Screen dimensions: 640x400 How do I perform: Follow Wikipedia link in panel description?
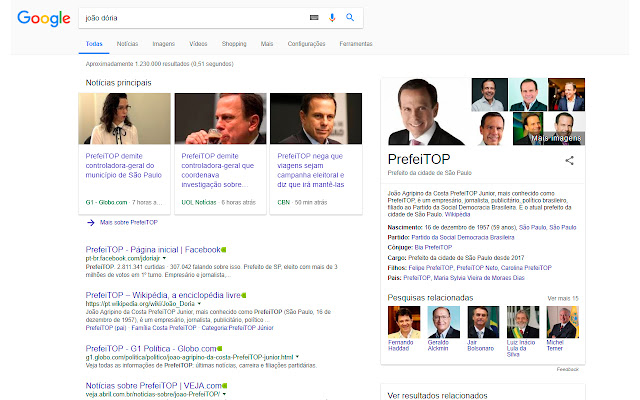(458, 214)
